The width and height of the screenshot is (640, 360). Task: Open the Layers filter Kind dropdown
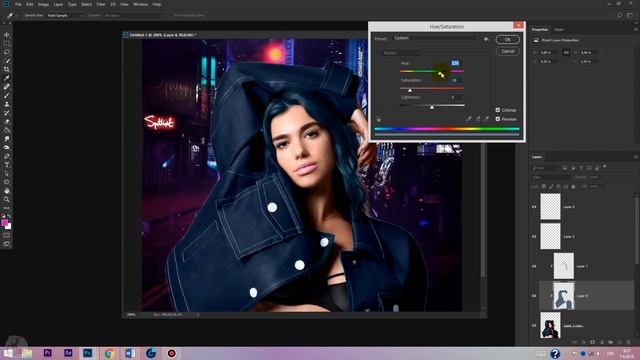click(544, 168)
